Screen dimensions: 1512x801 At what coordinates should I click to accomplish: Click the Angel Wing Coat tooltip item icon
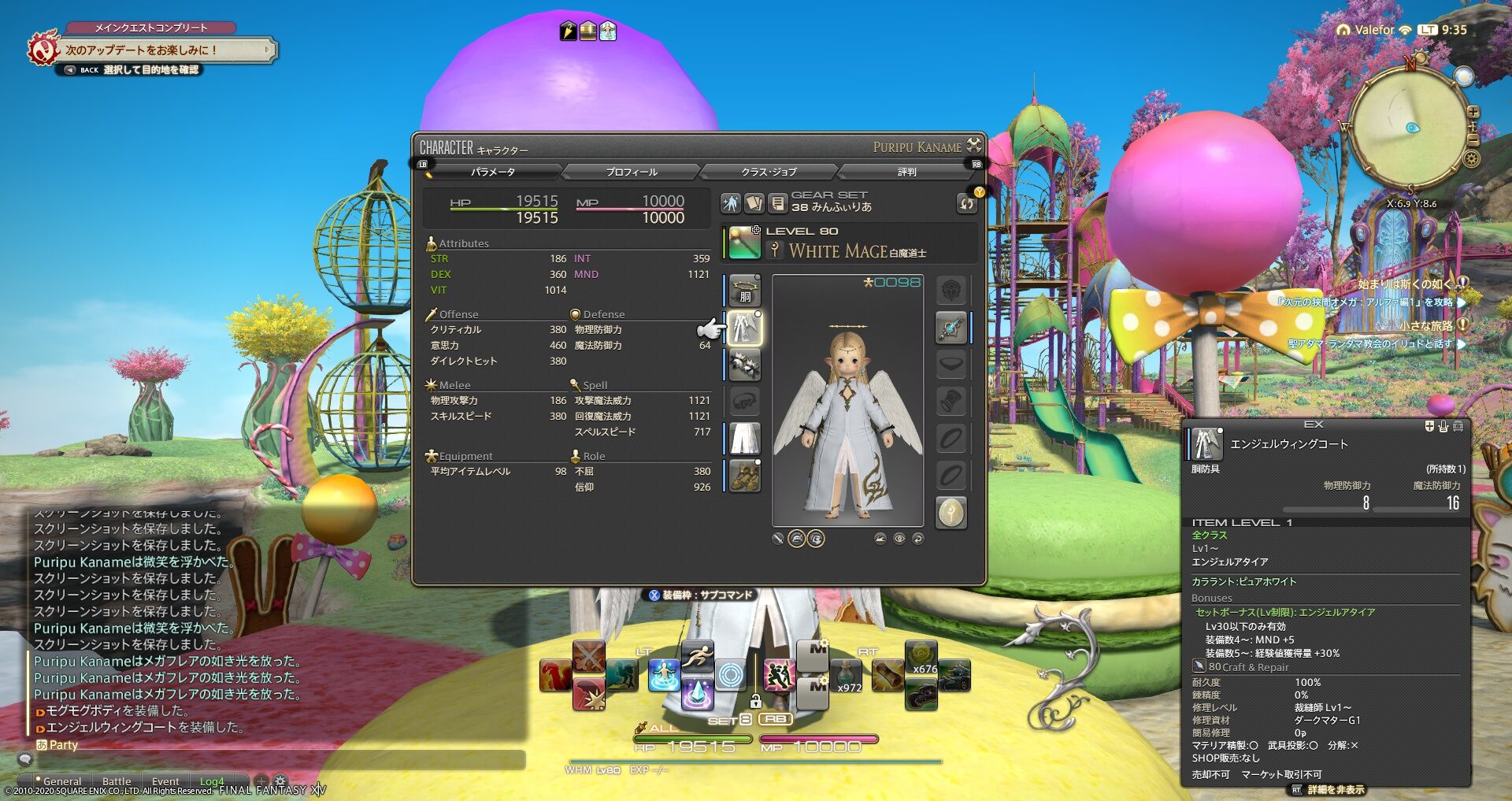click(1206, 444)
